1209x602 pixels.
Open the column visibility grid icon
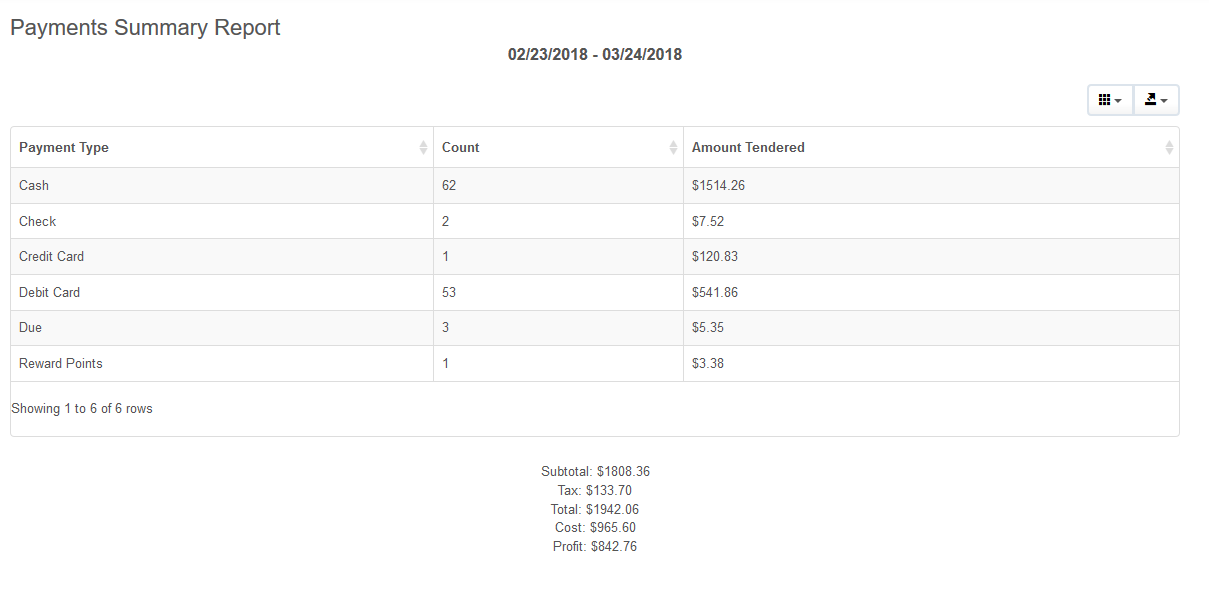coord(1105,99)
